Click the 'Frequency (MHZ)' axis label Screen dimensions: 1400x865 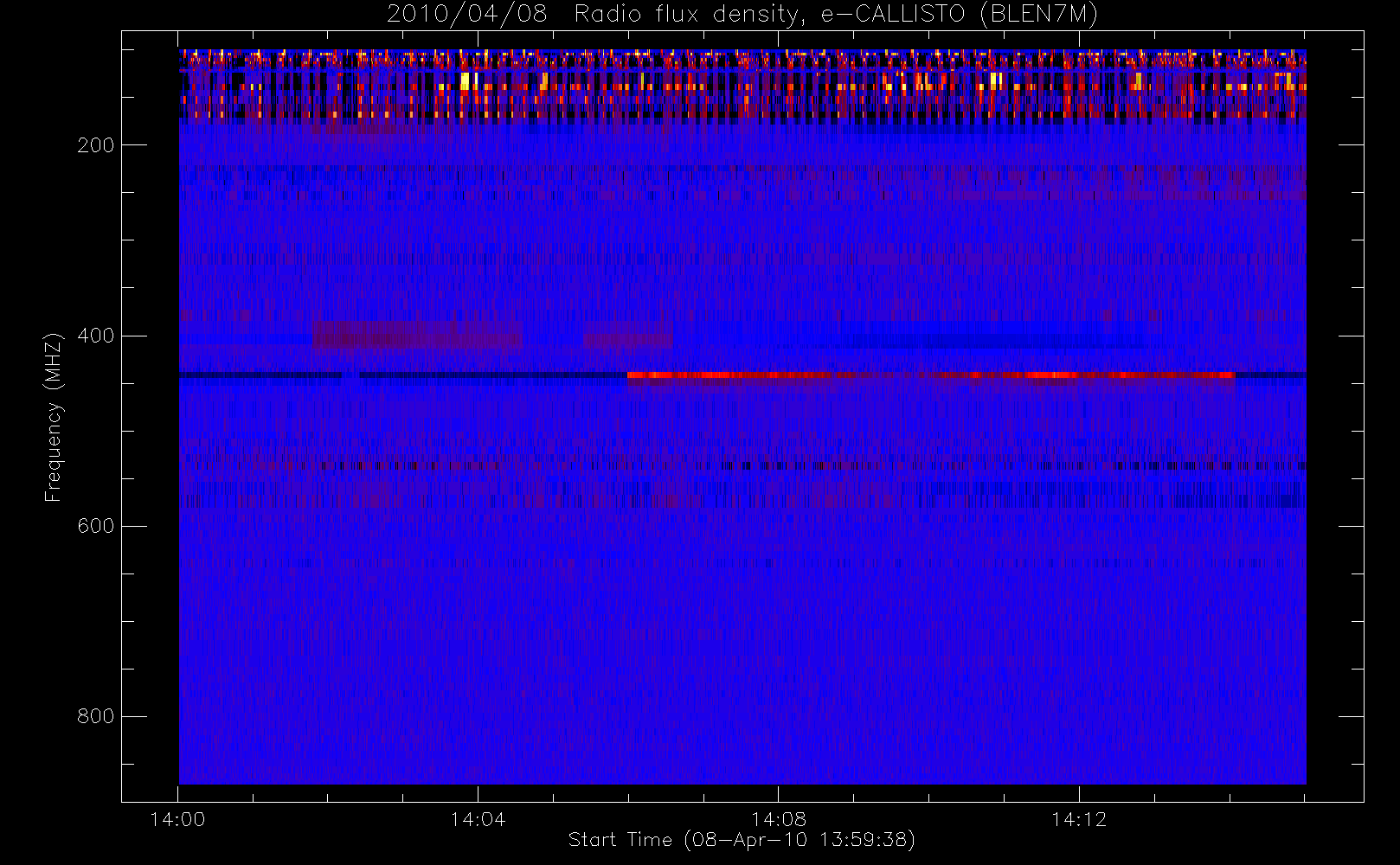pyautogui.click(x=54, y=417)
